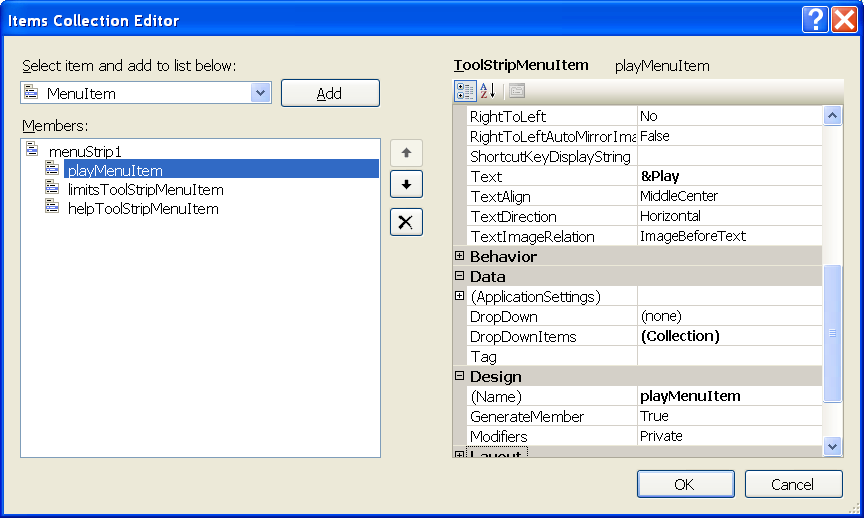Screen dimensions: 864x518
Task: Click the Add button
Action: 330,93
